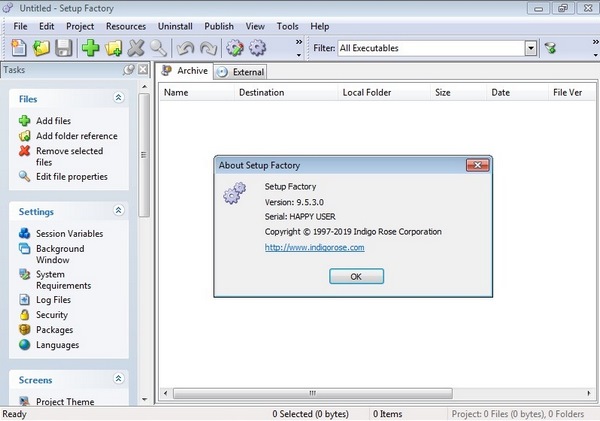Screen dimensions: 600x421
Task: Click the green plus Add Files toolbar icon
Action: click(x=91, y=48)
